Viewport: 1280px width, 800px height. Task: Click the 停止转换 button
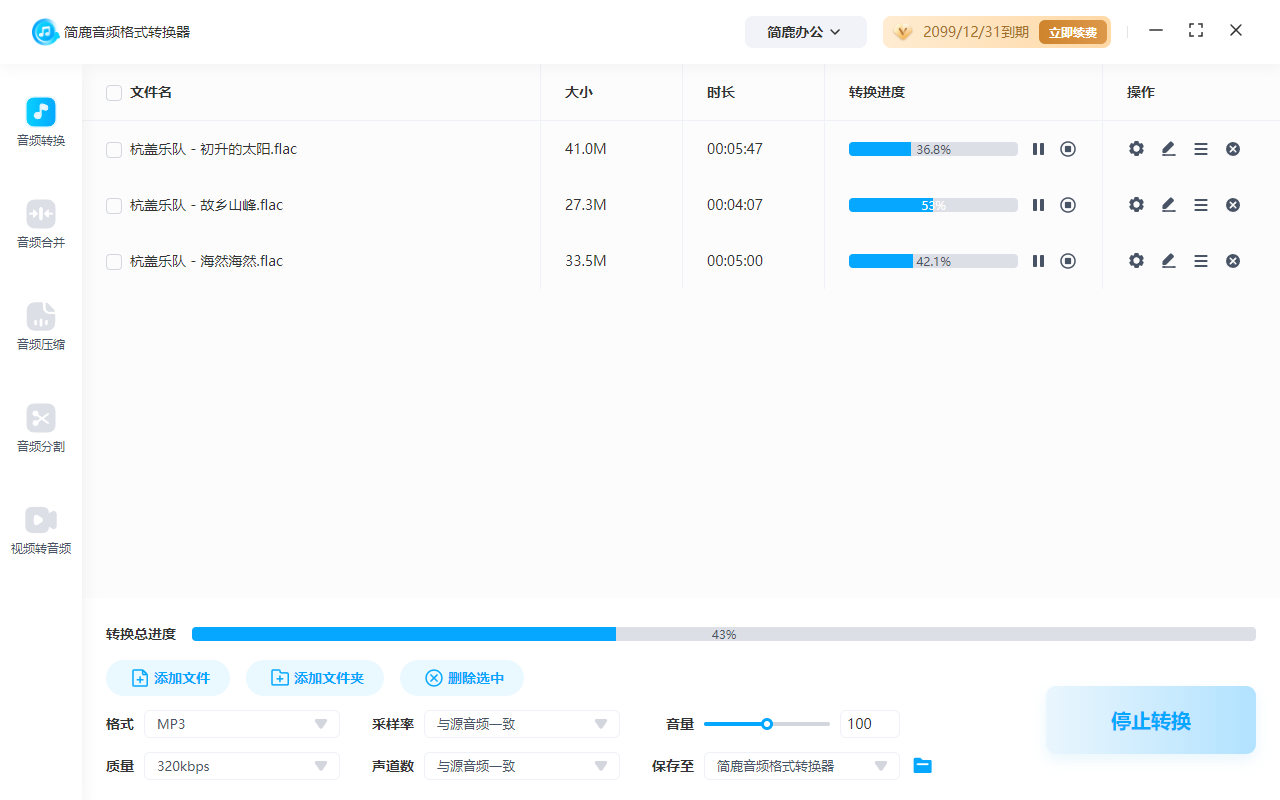1150,719
